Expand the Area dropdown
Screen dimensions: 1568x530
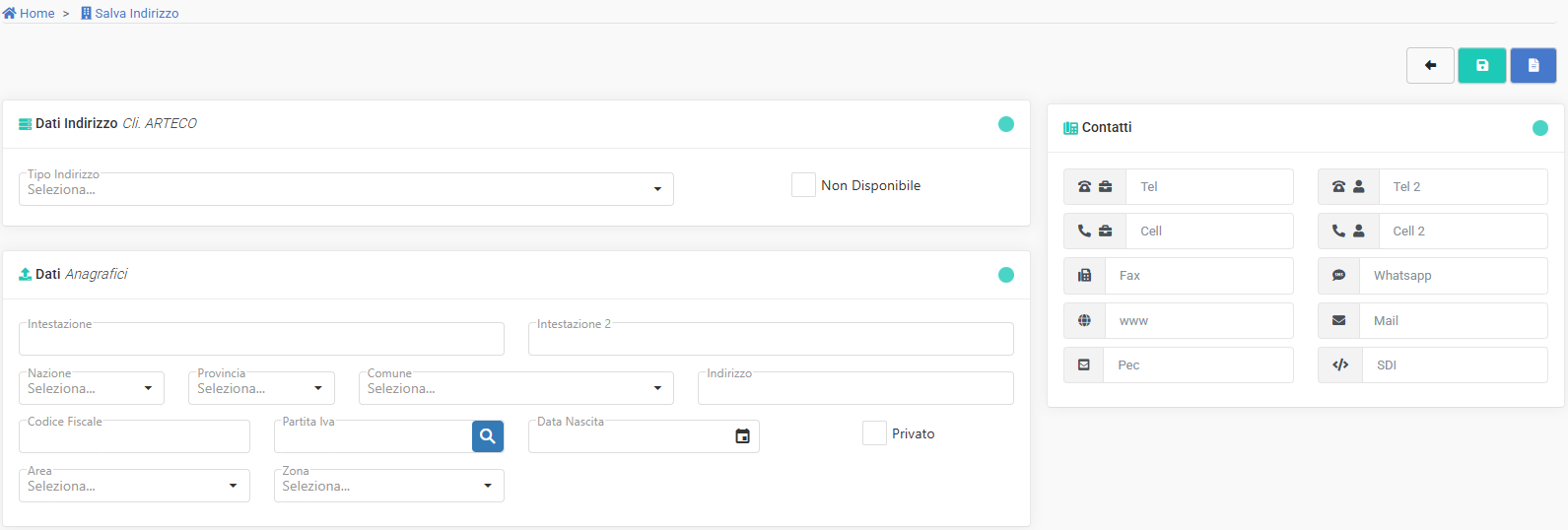point(134,486)
